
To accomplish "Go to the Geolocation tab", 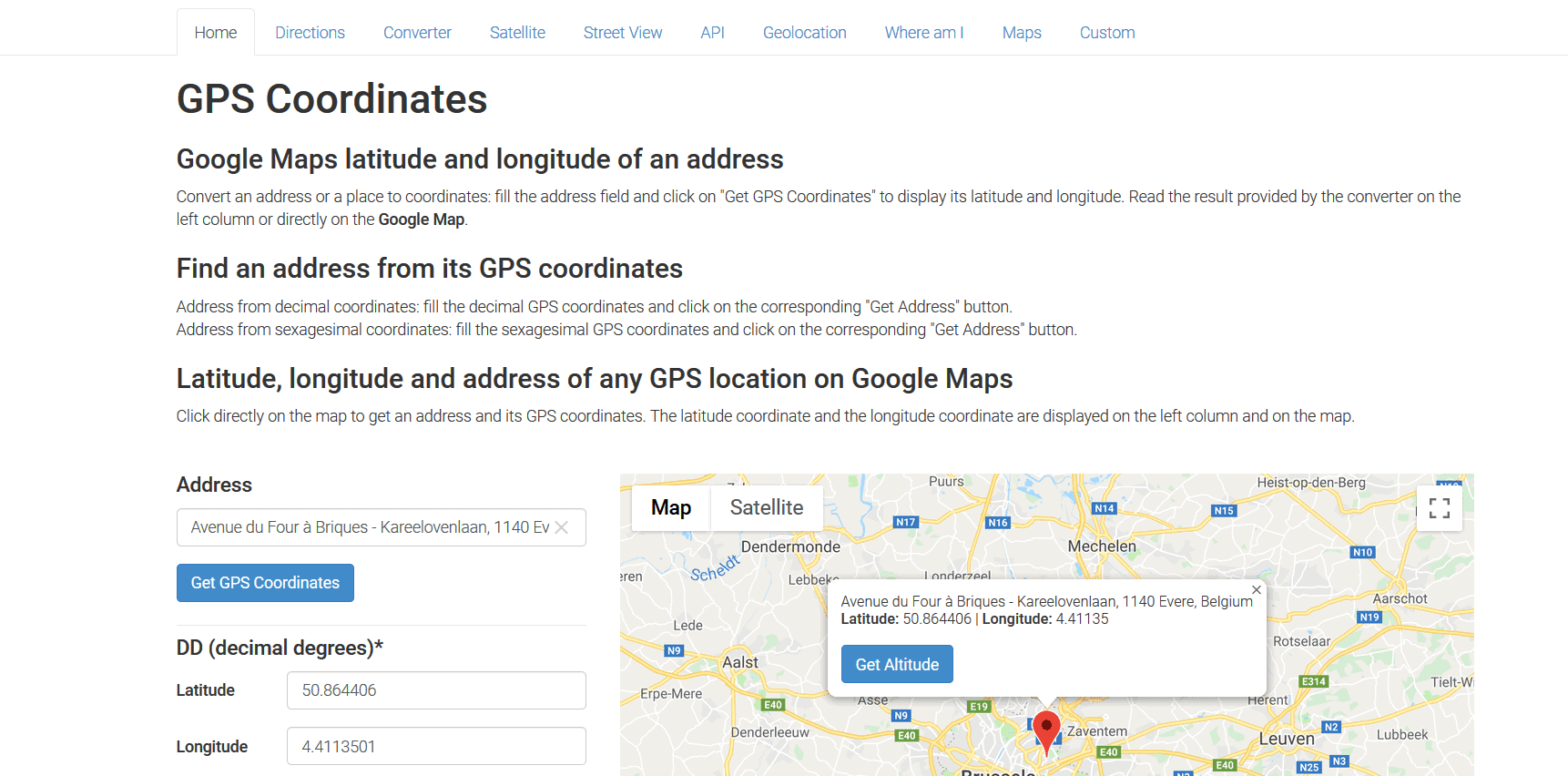I will click(805, 33).
